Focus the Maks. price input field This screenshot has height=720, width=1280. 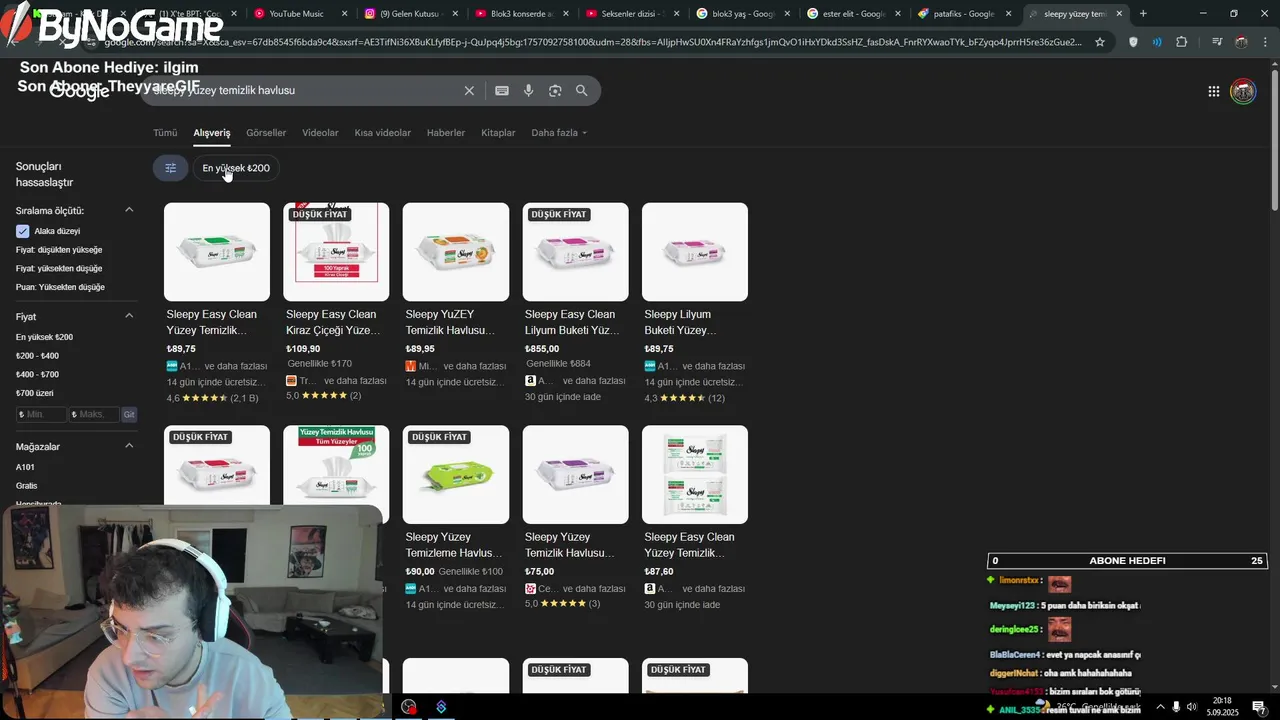[x=93, y=414]
